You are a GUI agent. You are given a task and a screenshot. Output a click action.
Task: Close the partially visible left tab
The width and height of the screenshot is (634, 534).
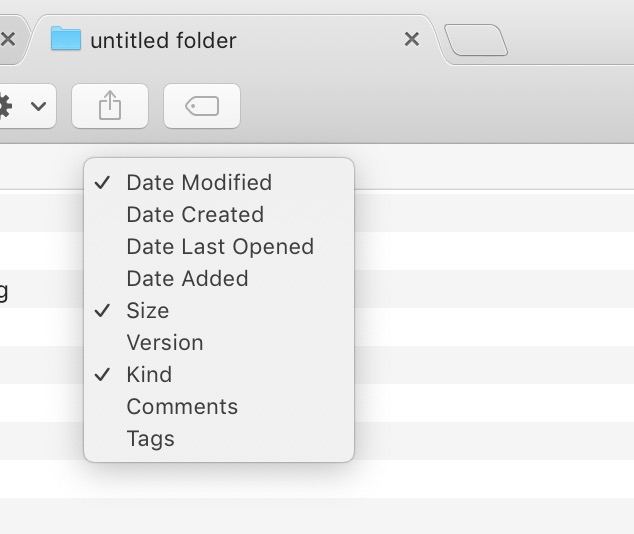8,40
